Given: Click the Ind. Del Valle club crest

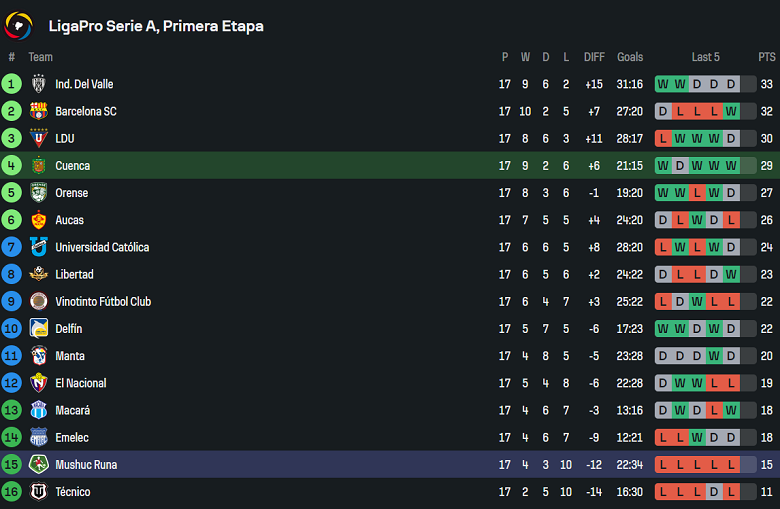Looking at the screenshot, I should click(39, 84).
